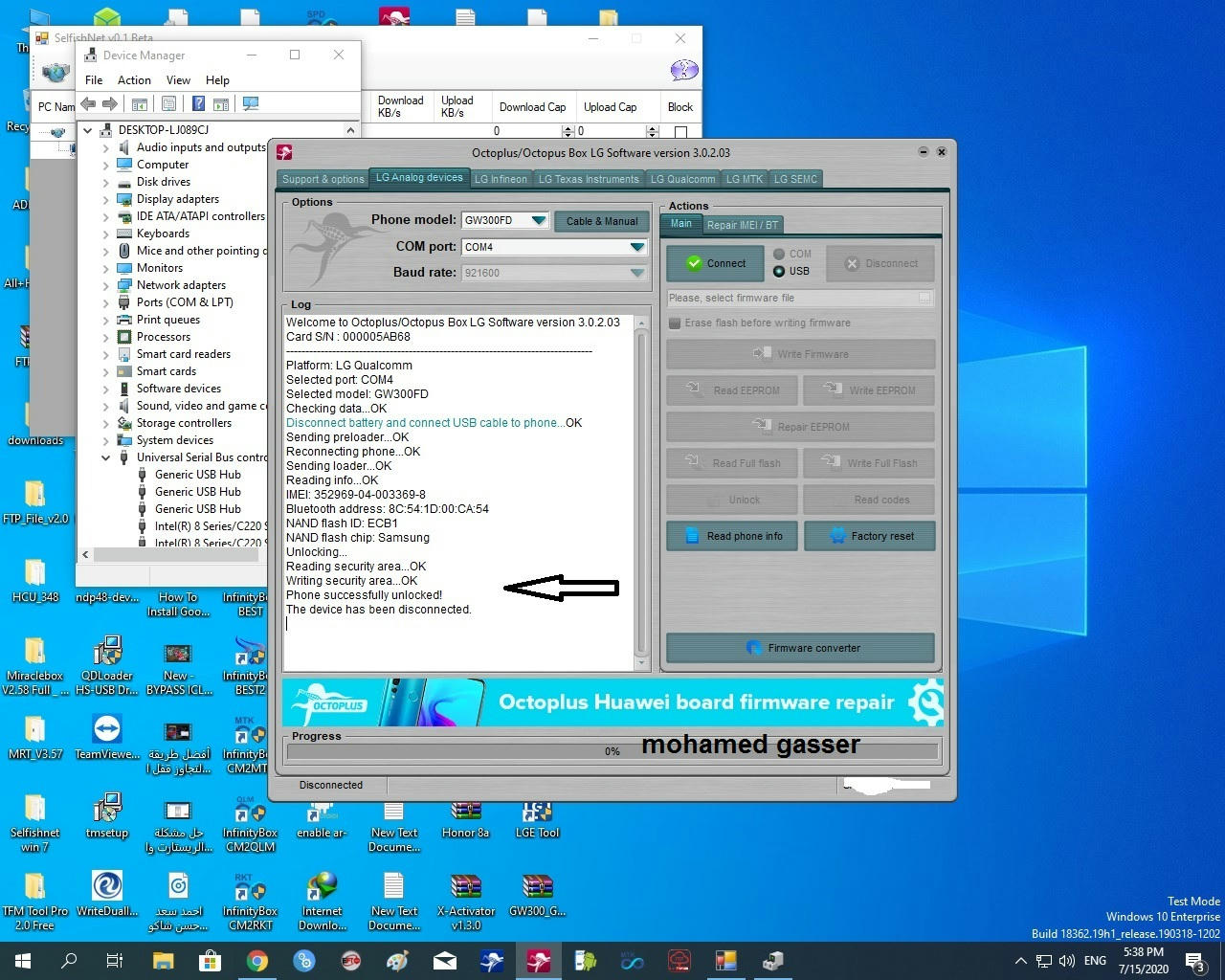Collapse the Universal Serial Bus controllers node
This screenshot has width=1225, height=980.
click(x=106, y=457)
